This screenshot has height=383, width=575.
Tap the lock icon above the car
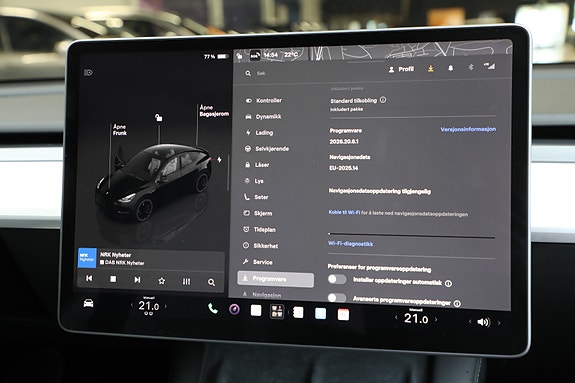tap(158, 117)
